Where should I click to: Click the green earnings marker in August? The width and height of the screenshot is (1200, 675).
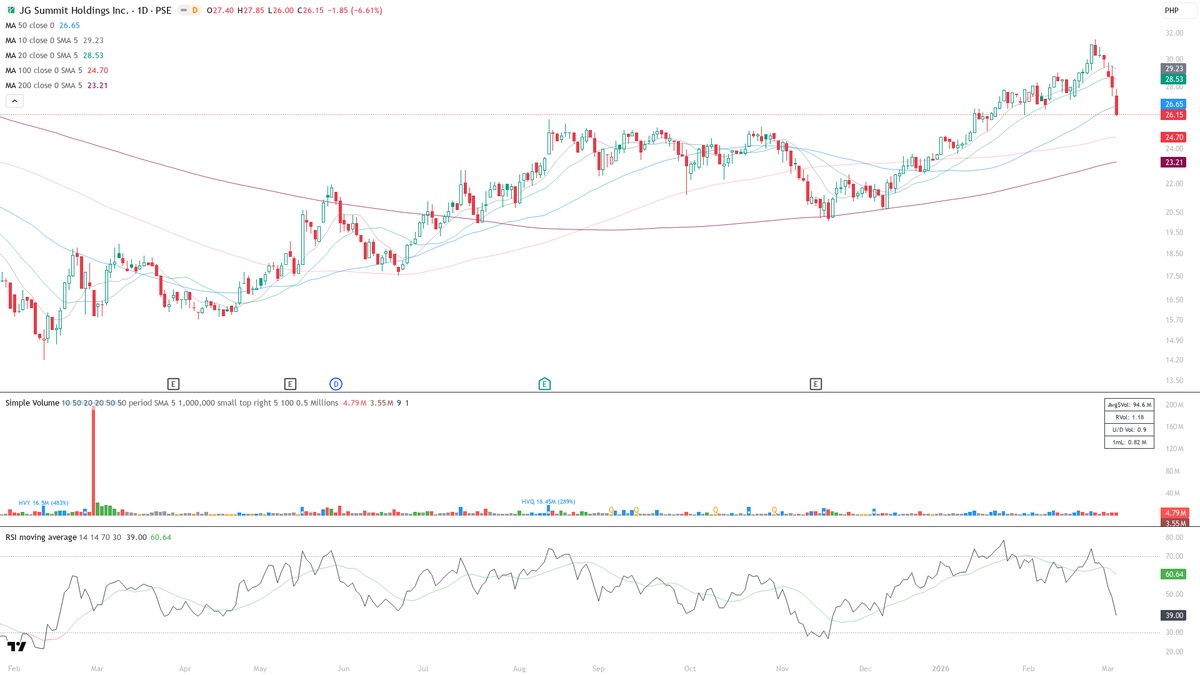tap(545, 383)
